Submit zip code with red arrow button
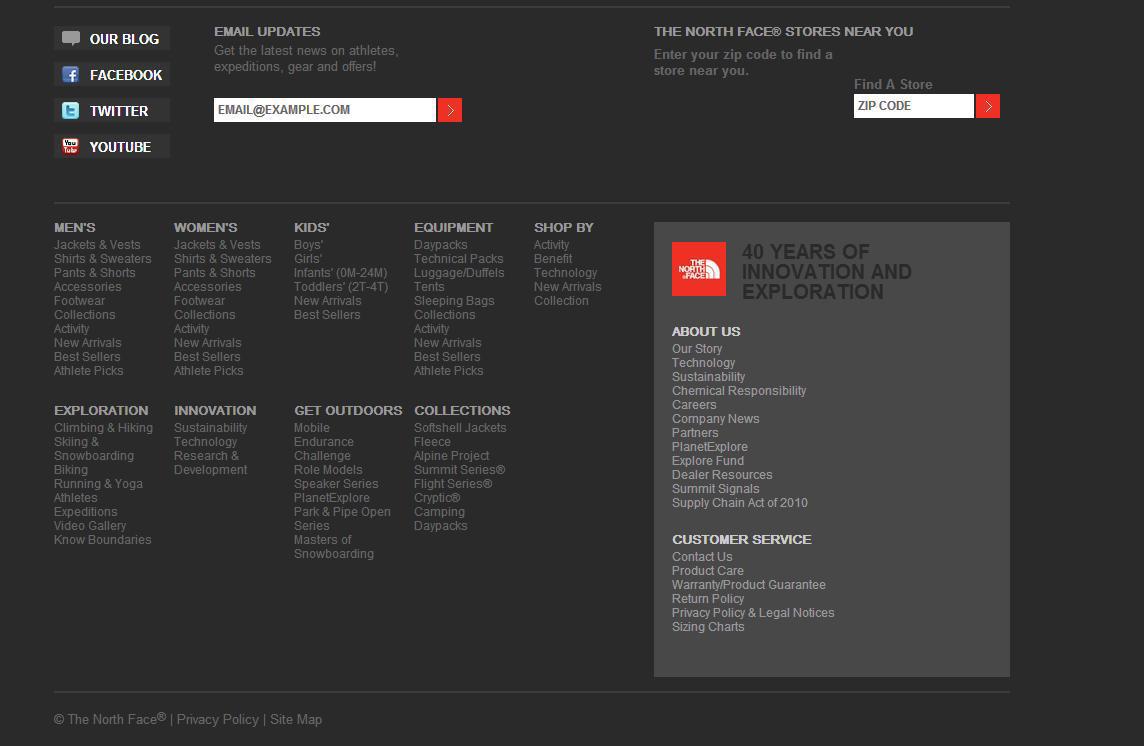The image size is (1144, 746). (987, 106)
